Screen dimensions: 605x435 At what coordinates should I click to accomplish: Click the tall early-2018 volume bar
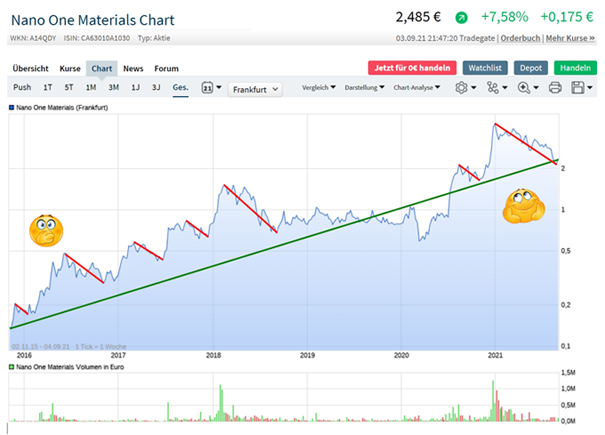[220, 403]
